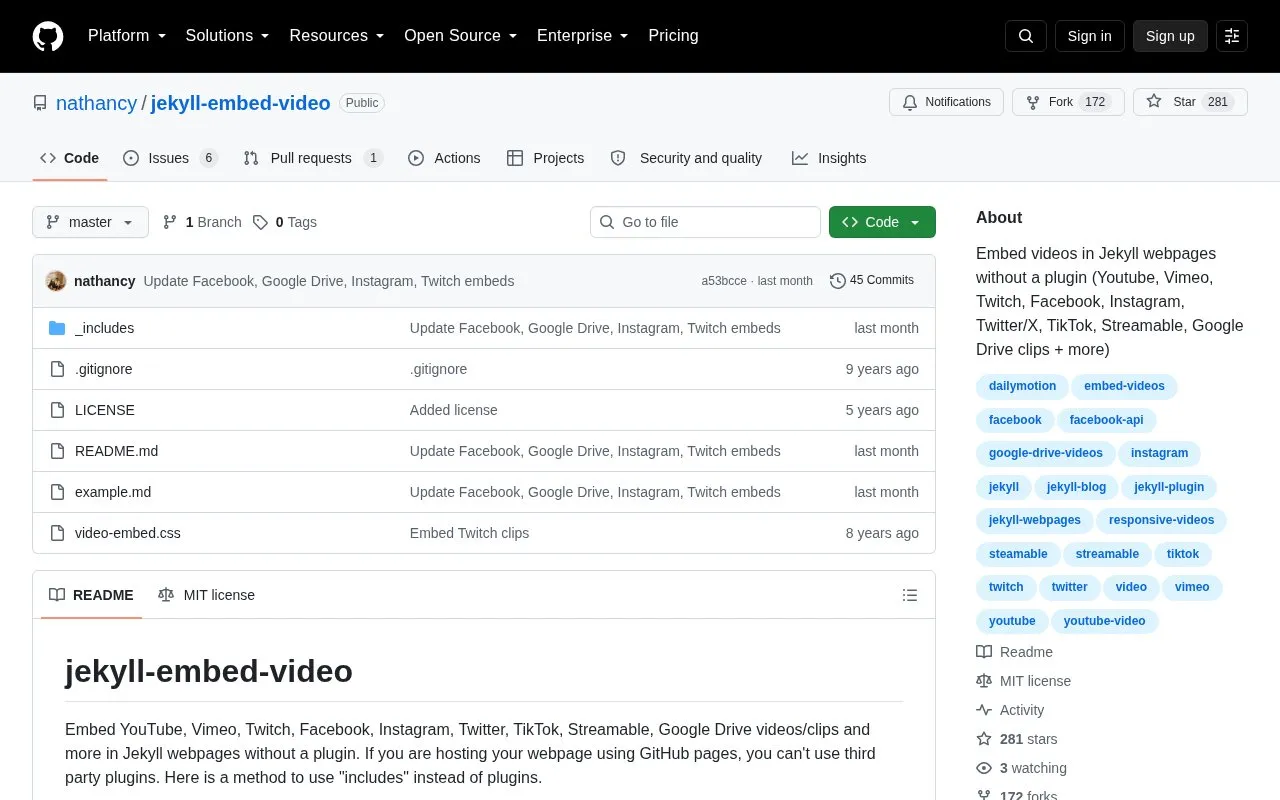Click the book icon beside Readme

click(x=984, y=652)
